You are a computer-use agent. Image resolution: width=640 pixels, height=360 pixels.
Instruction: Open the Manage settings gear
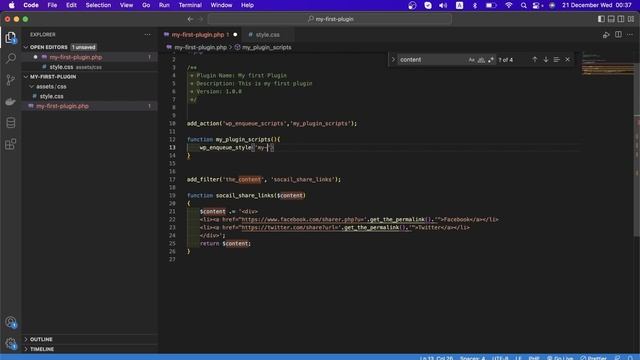[11, 343]
